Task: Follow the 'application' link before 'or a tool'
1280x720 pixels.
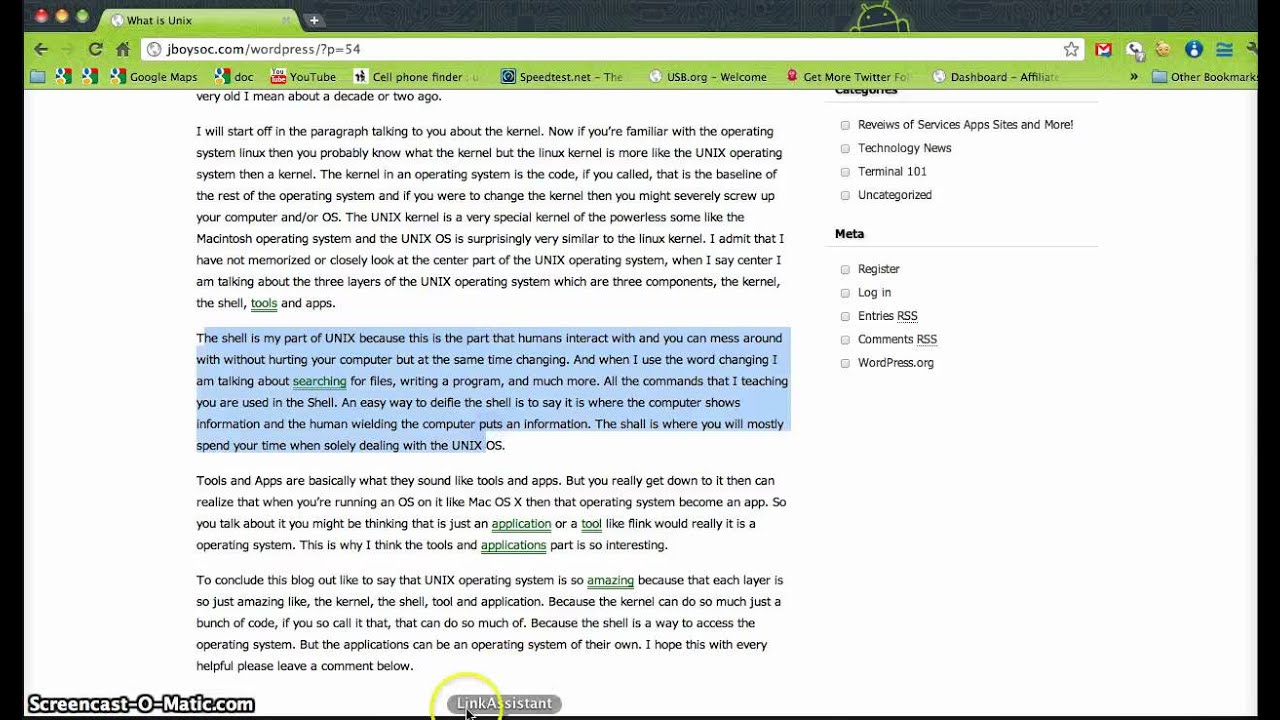Action: point(521,524)
